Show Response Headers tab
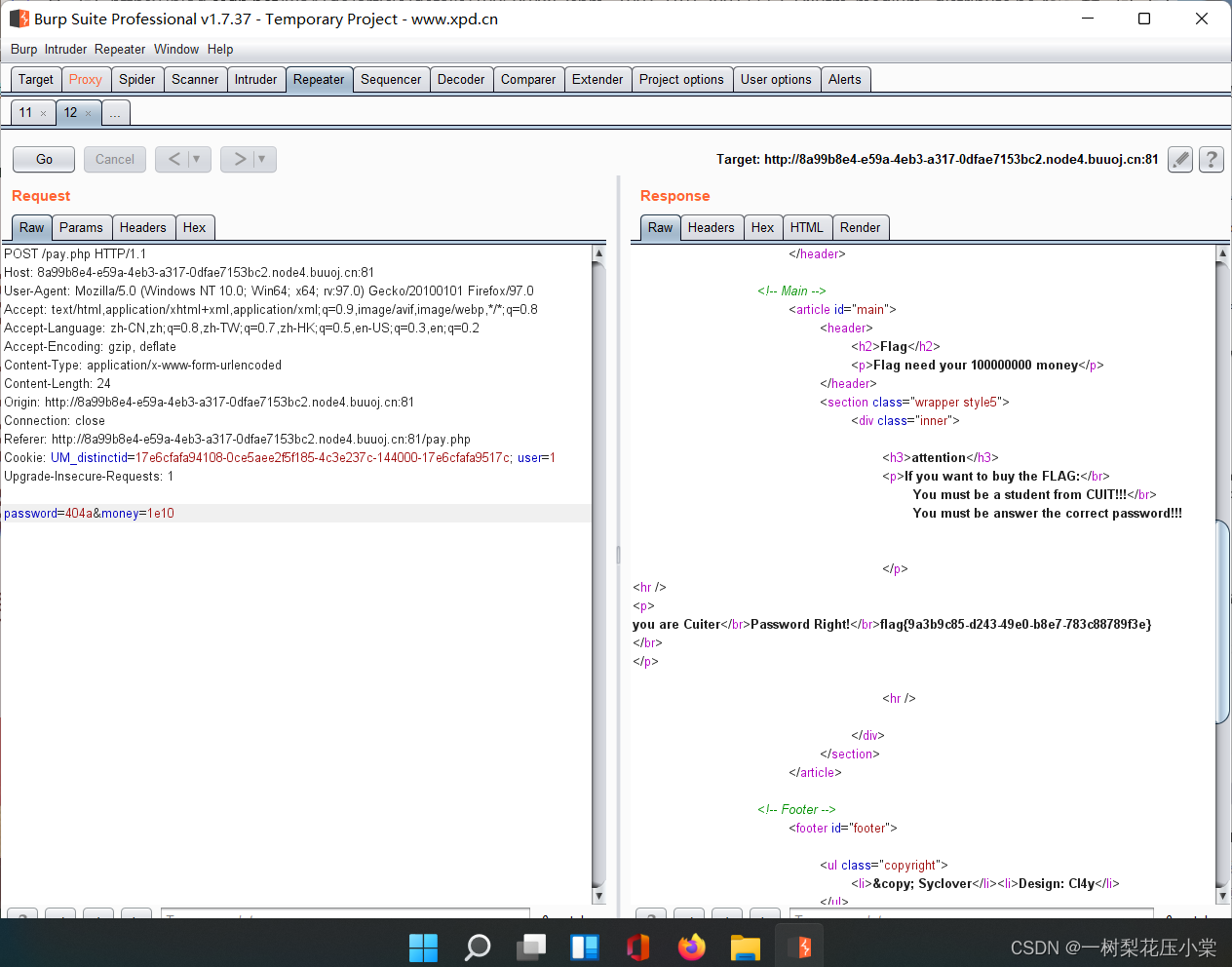Image resolution: width=1232 pixels, height=967 pixels. pyautogui.click(x=712, y=228)
